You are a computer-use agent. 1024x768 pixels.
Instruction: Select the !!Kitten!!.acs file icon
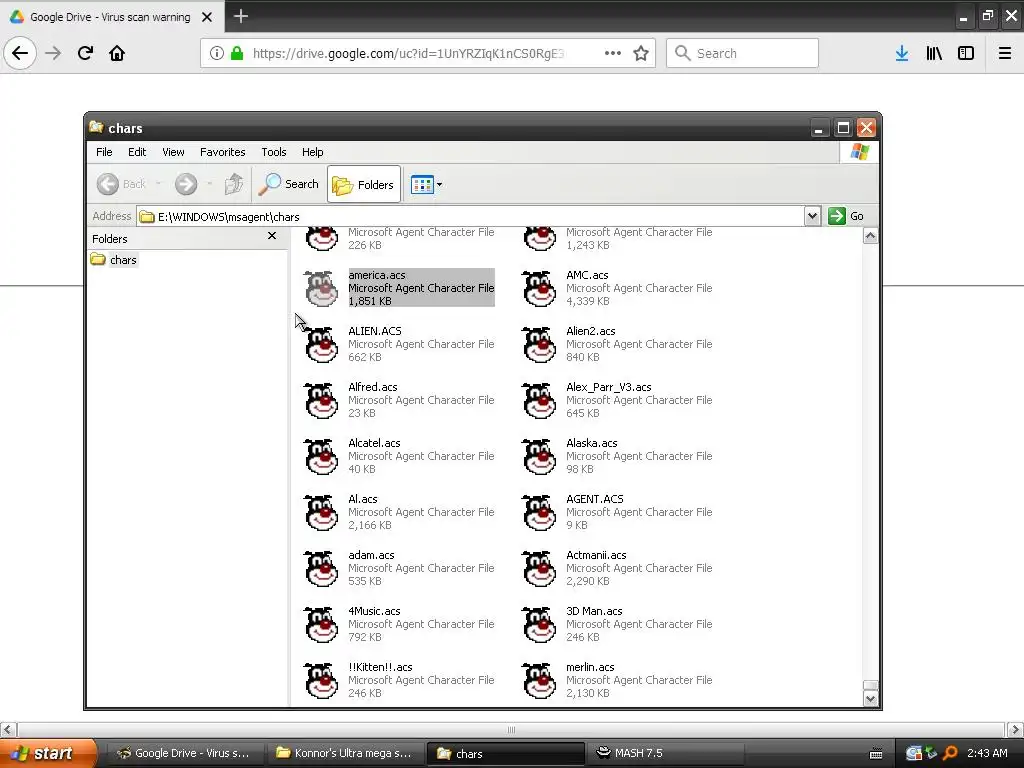point(321,681)
